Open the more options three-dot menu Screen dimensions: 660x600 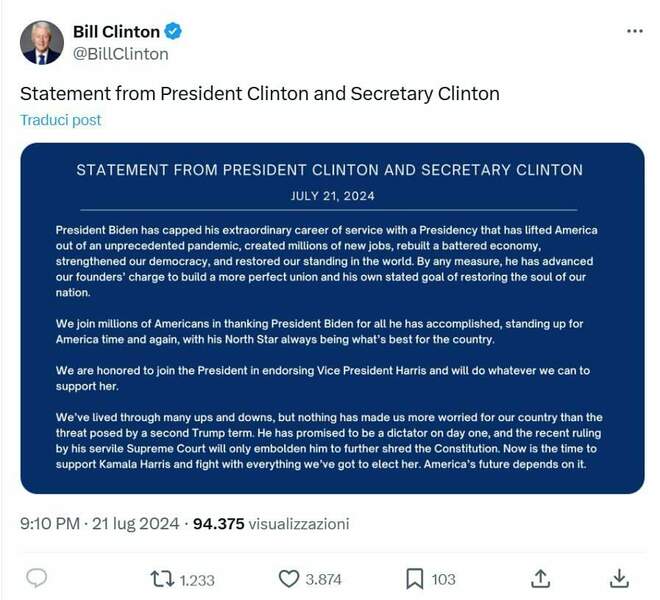click(634, 31)
